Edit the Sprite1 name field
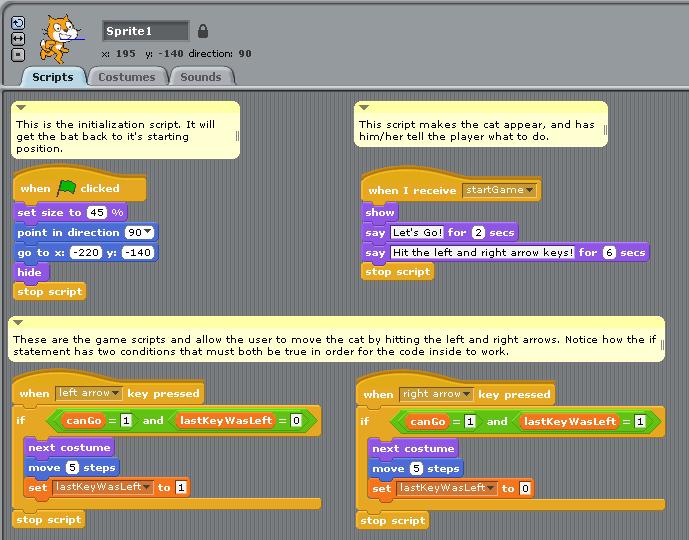Image resolution: width=689 pixels, height=540 pixels. click(x=145, y=31)
